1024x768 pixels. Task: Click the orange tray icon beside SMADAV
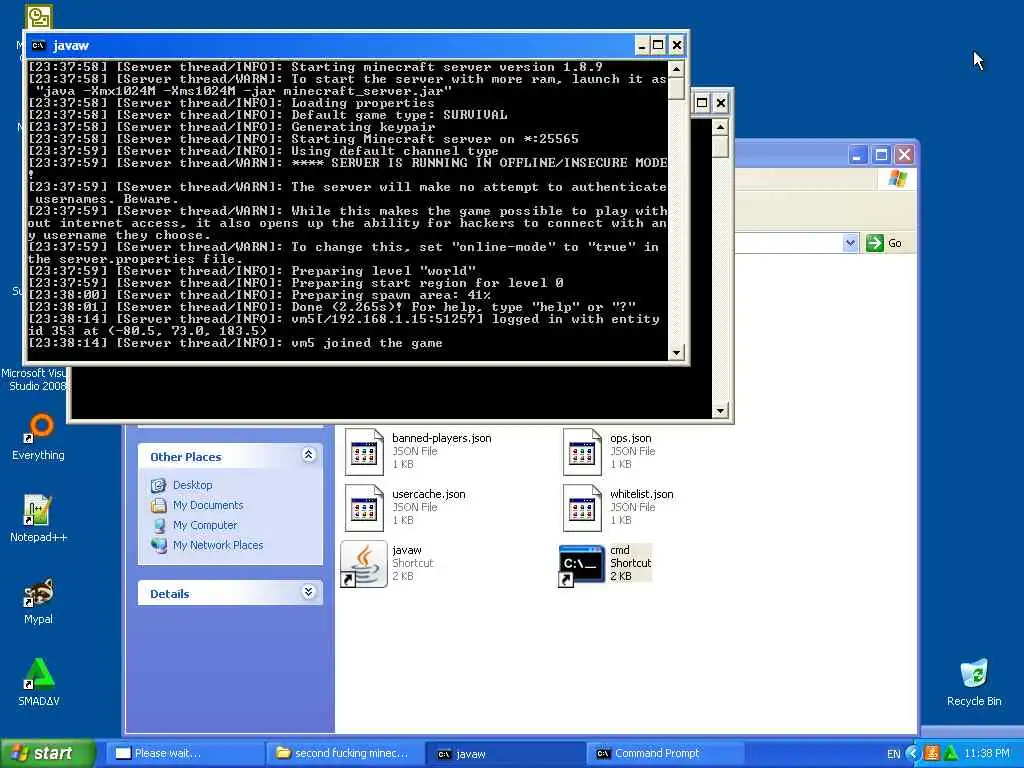[932, 753]
